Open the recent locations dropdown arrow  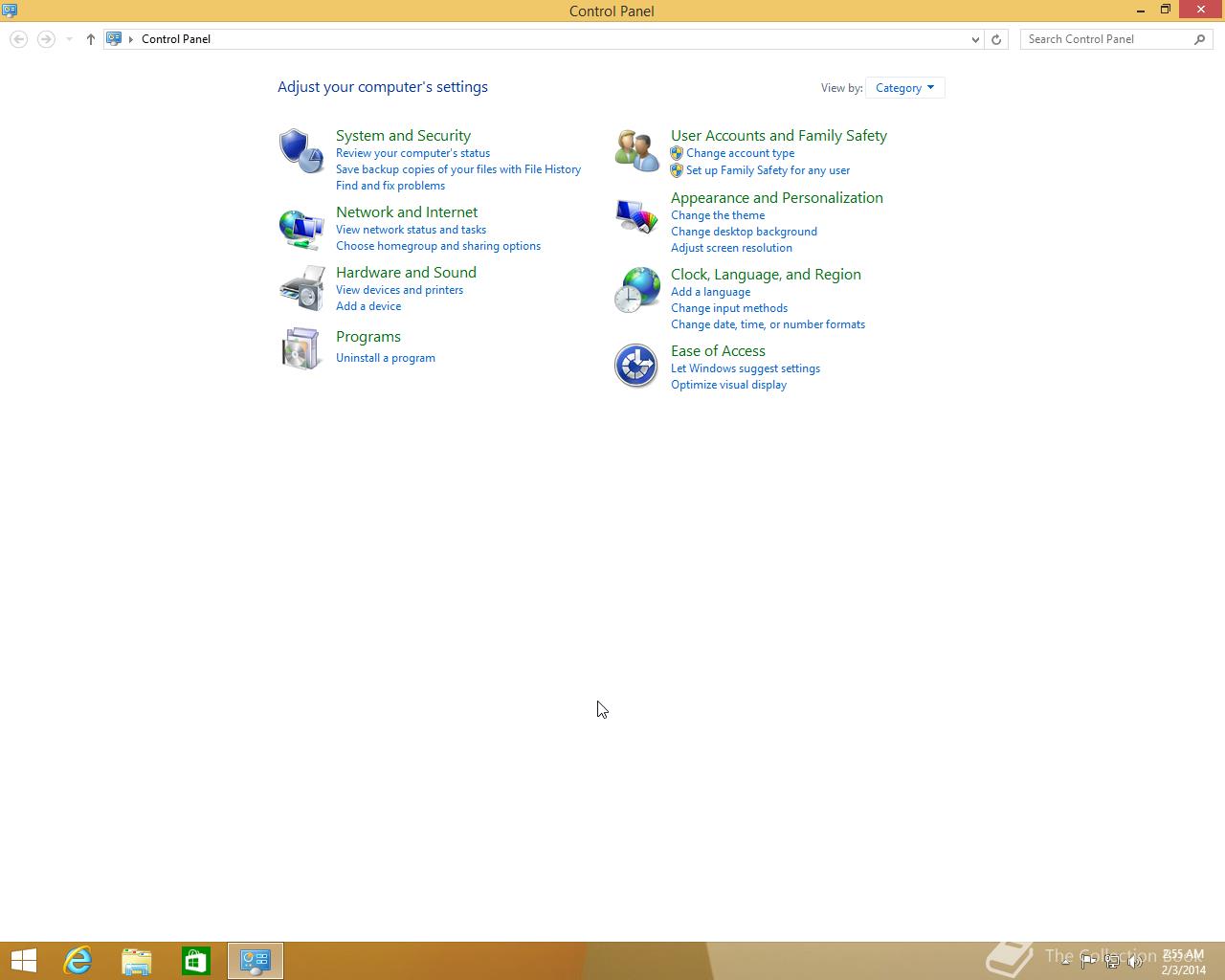pos(69,39)
